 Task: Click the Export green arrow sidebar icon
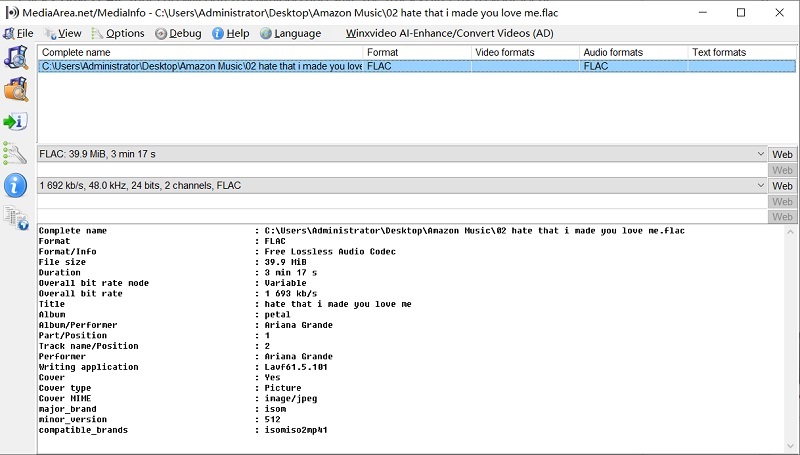[x=16, y=121]
